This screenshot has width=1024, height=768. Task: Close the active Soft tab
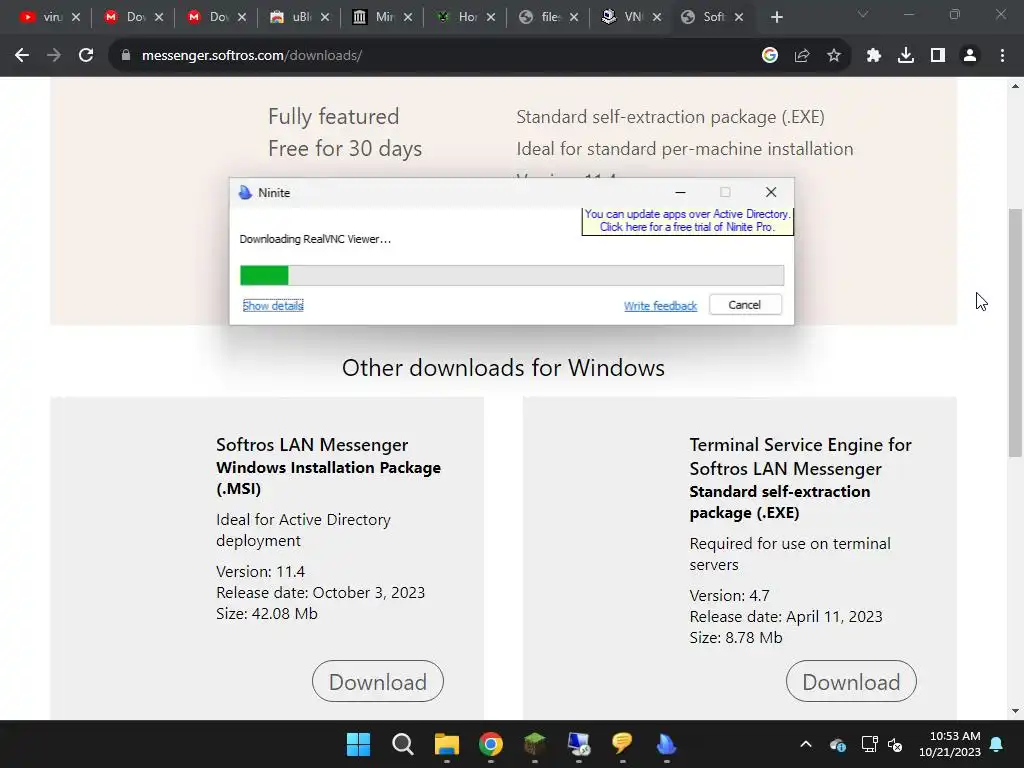[x=739, y=17]
